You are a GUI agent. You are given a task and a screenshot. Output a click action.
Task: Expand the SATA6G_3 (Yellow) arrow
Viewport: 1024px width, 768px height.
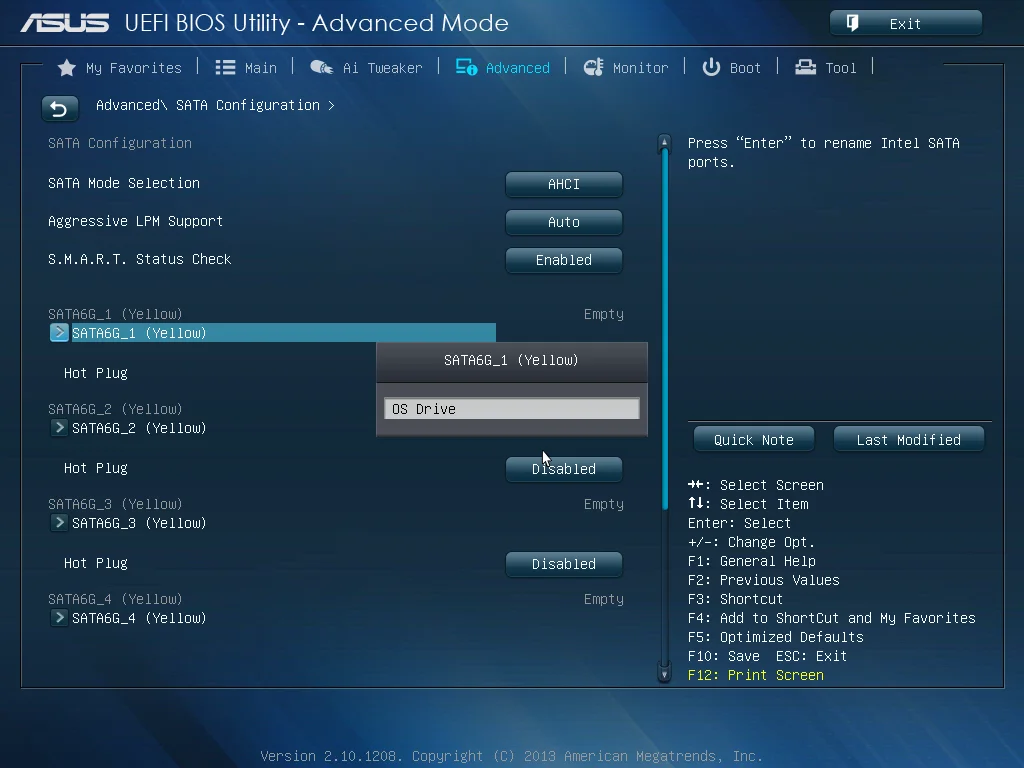[x=59, y=522]
